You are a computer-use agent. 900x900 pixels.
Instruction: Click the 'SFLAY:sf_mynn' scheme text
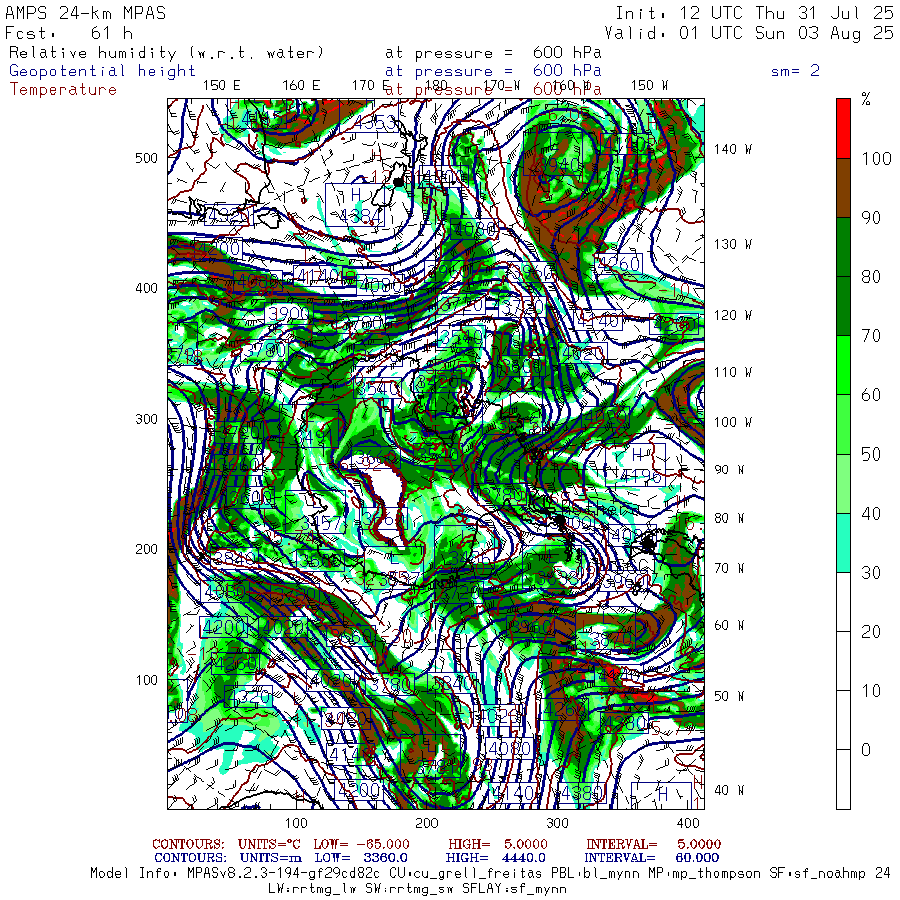coord(514,889)
